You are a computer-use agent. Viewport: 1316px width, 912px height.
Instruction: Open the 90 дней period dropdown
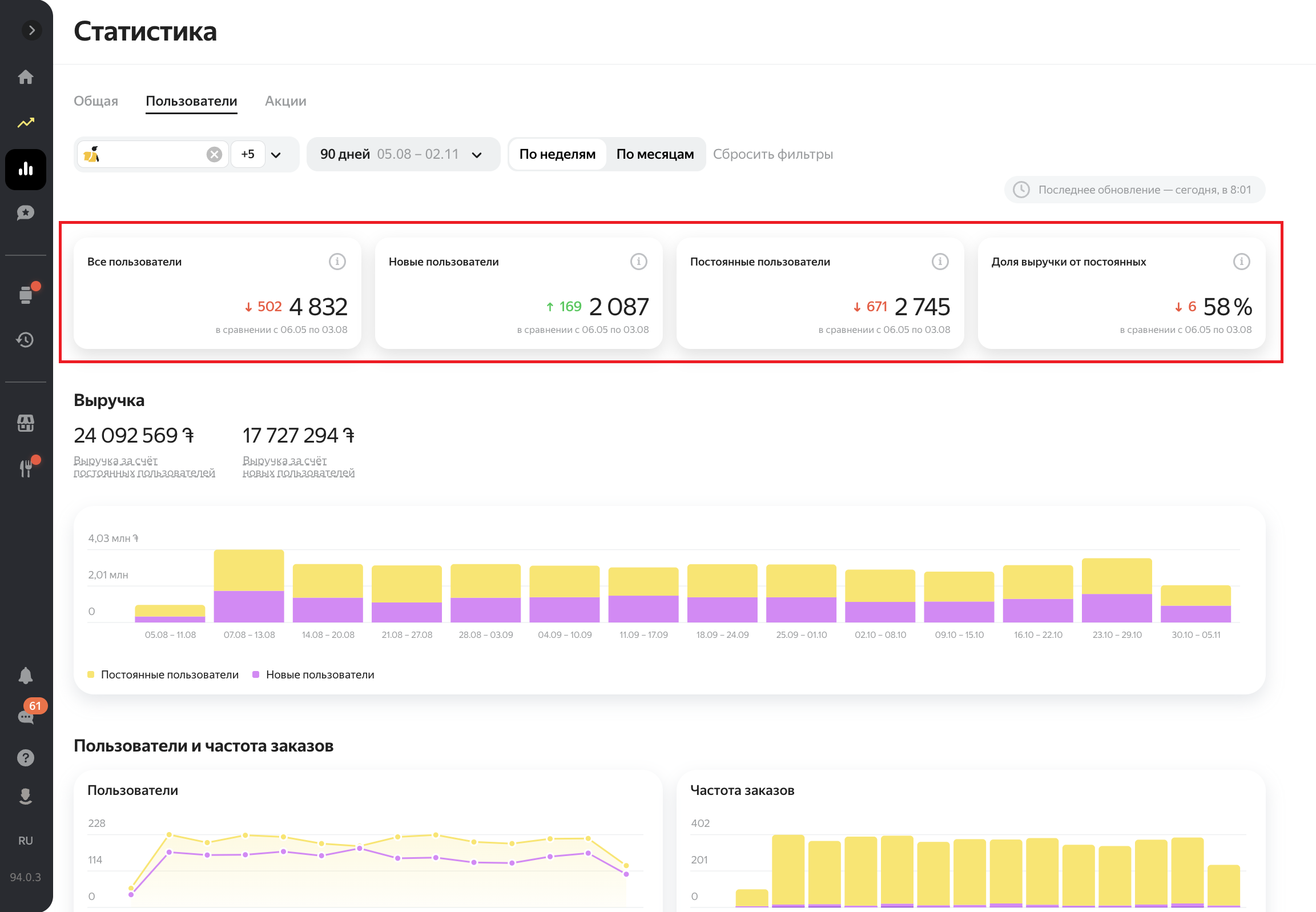click(403, 154)
